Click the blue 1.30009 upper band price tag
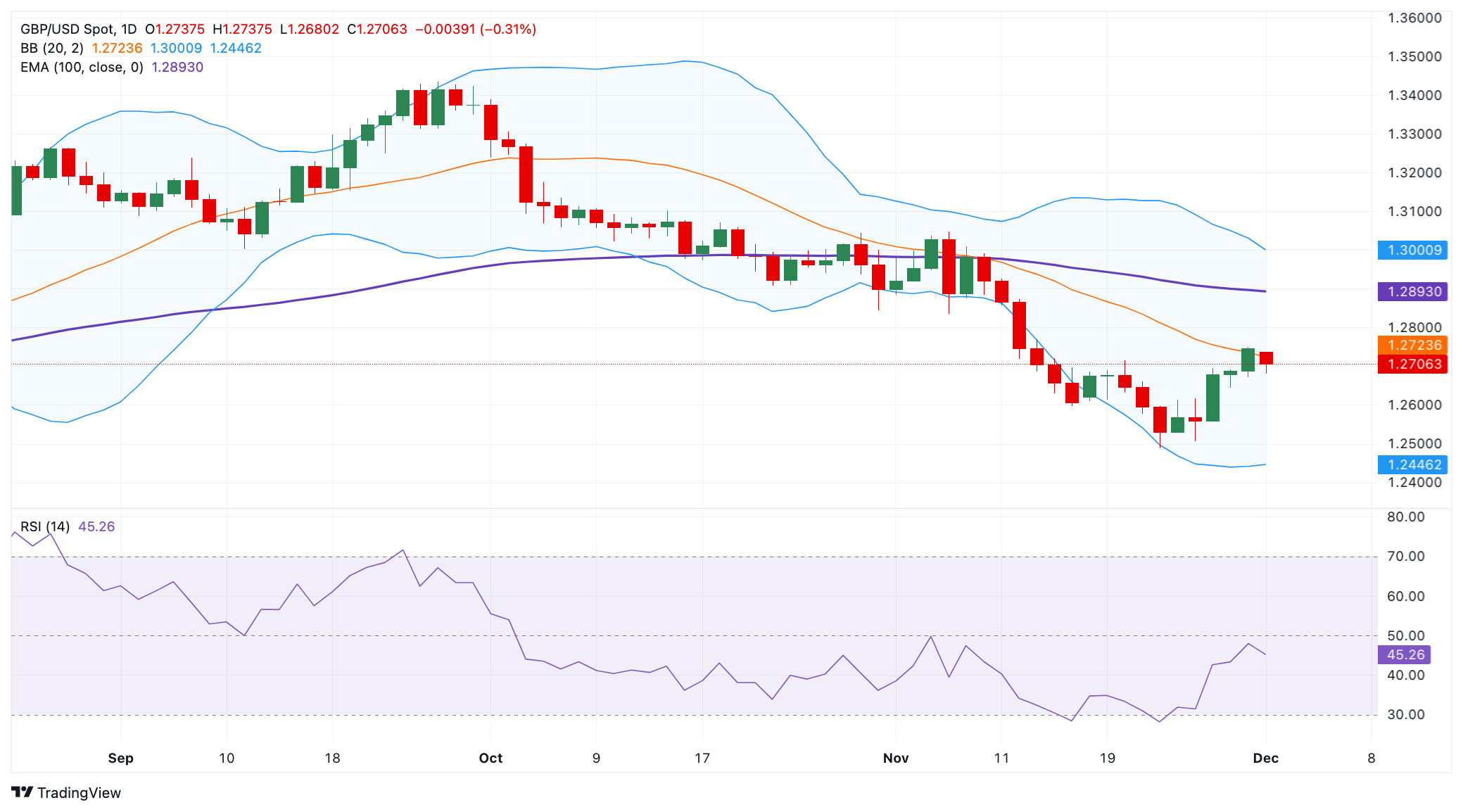This screenshot has width=1463, height=812. point(1412,250)
